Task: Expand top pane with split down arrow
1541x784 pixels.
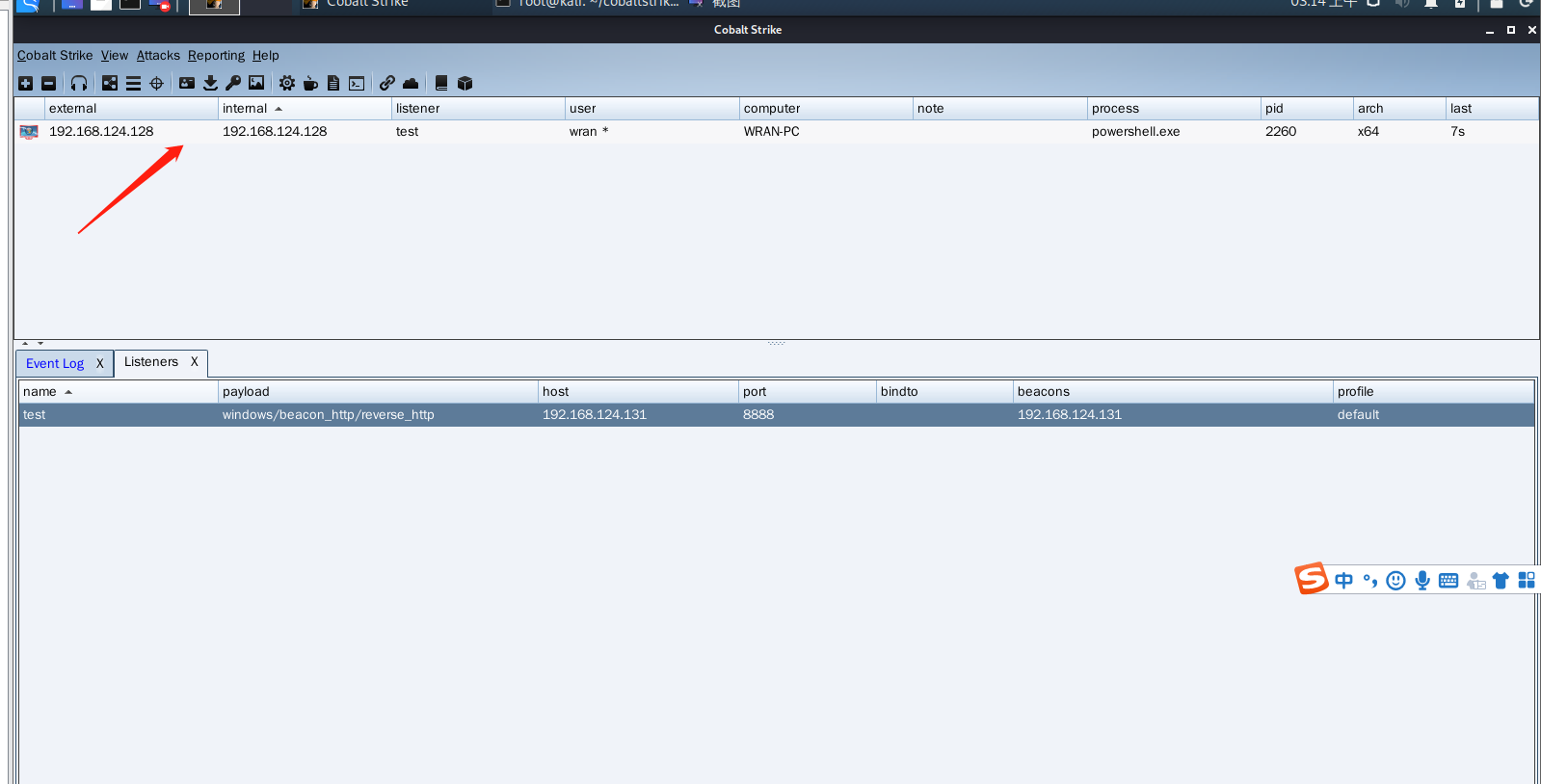Action: 40,343
